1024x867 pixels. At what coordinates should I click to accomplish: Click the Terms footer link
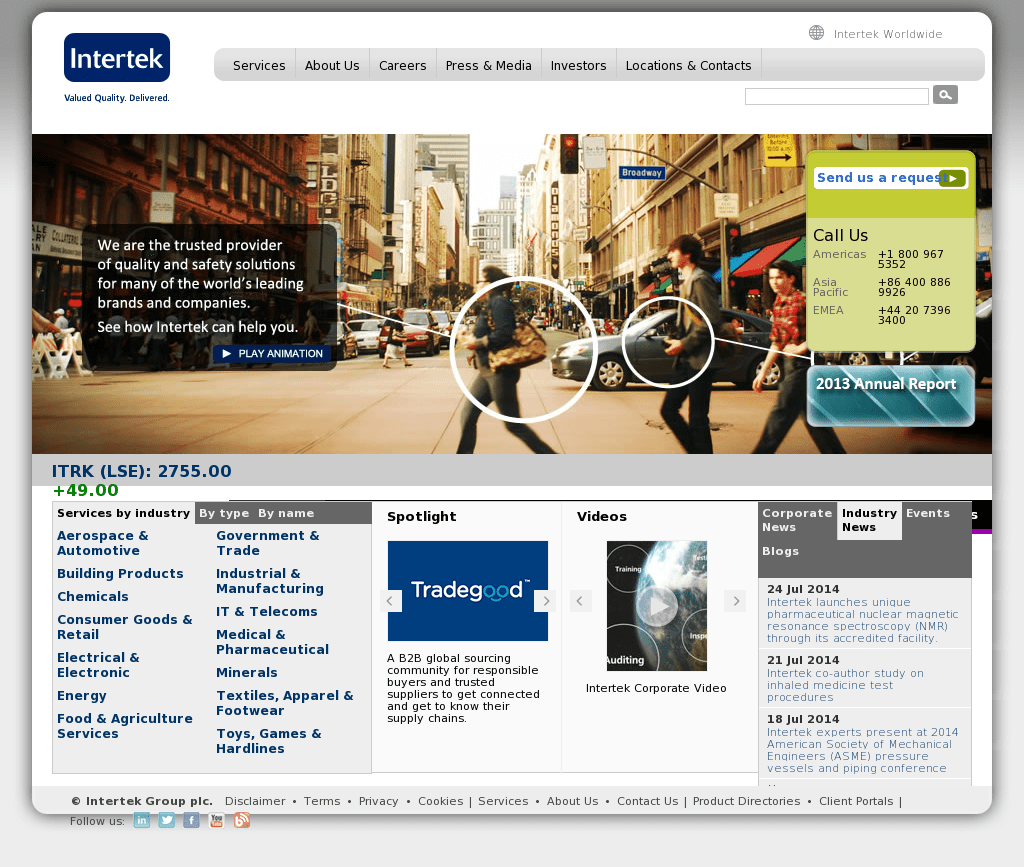click(322, 801)
